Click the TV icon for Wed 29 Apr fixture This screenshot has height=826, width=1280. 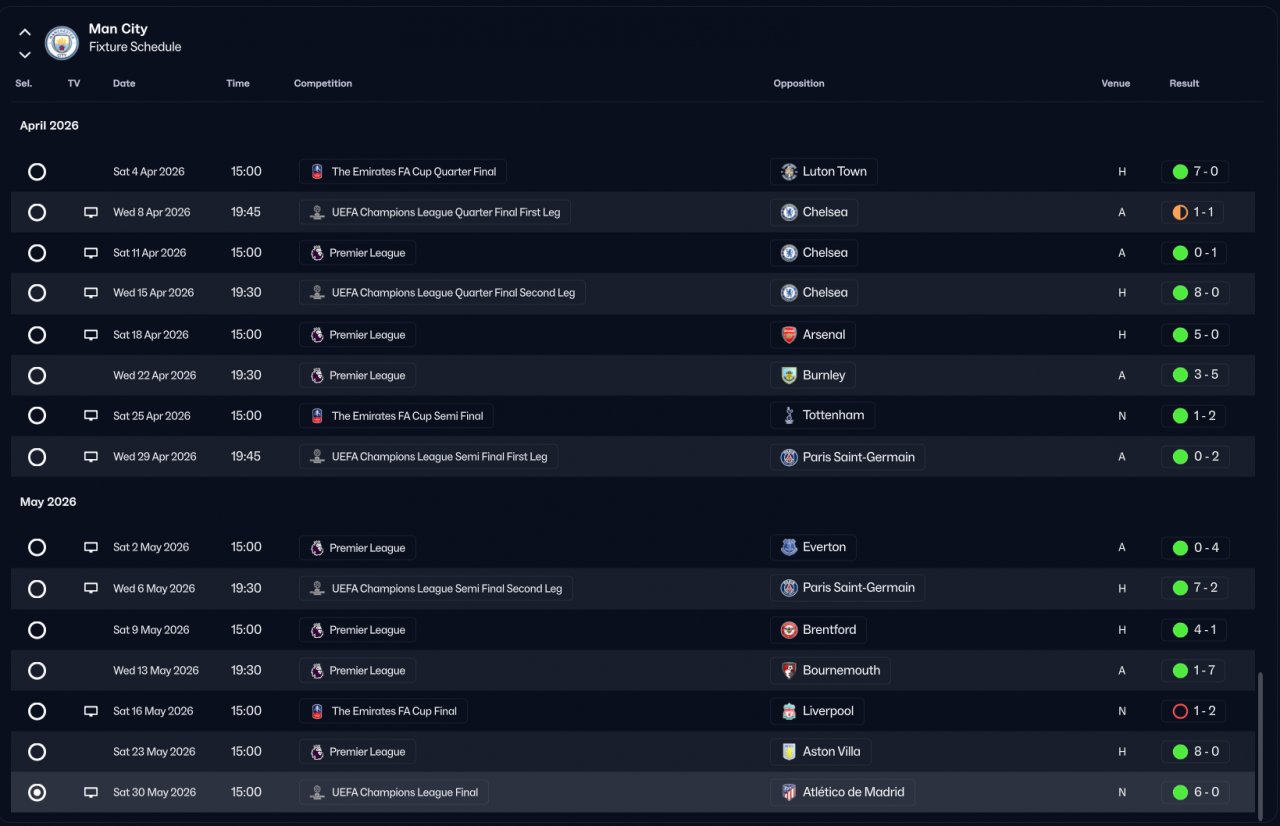click(x=91, y=457)
